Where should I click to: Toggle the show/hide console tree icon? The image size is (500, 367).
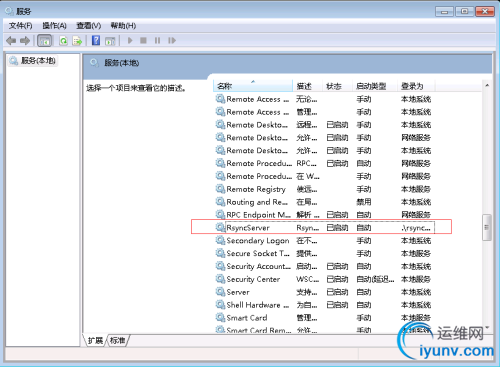tap(44, 41)
